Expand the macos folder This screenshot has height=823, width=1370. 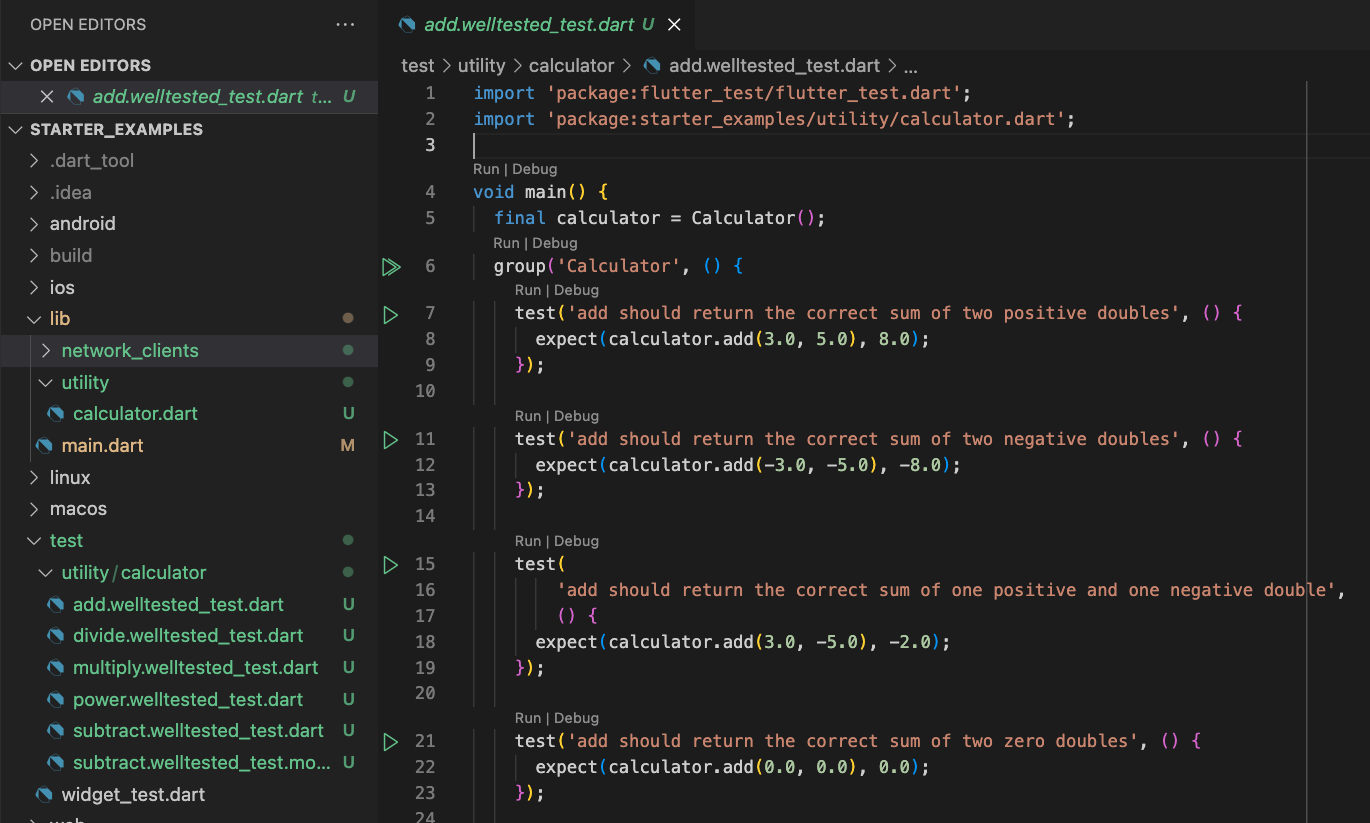point(35,509)
